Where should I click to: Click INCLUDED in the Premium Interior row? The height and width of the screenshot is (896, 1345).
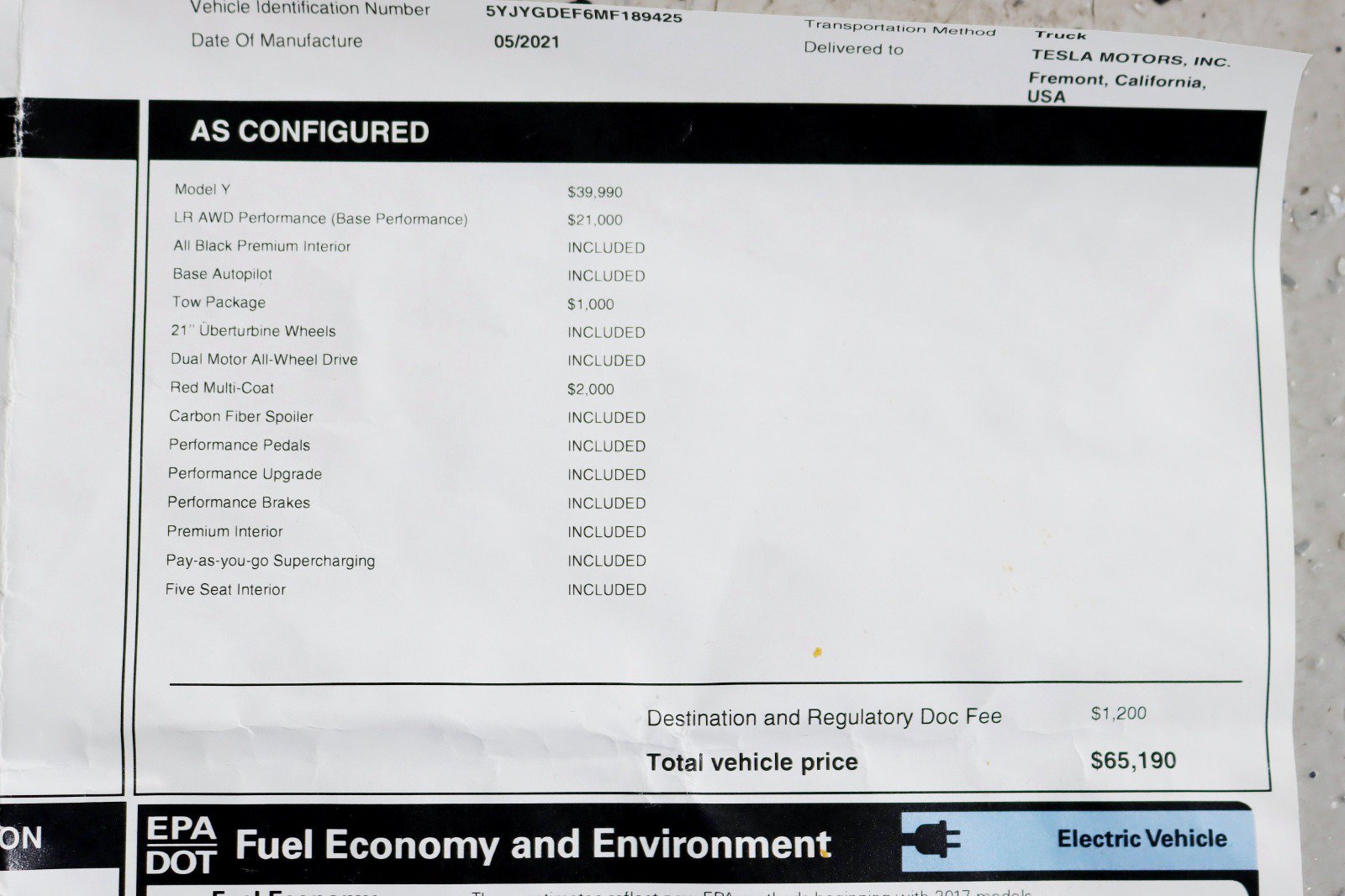pyautogui.click(x=606, y=532)
